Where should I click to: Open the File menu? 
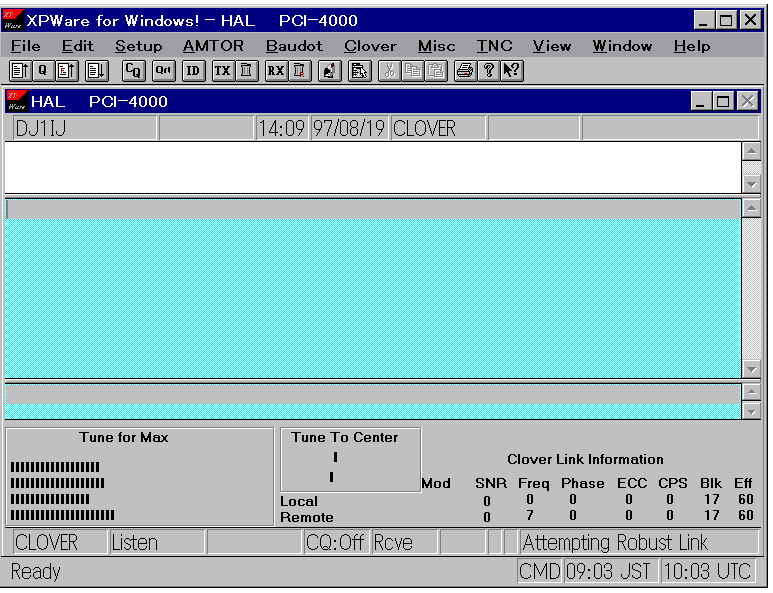point(26,46)
